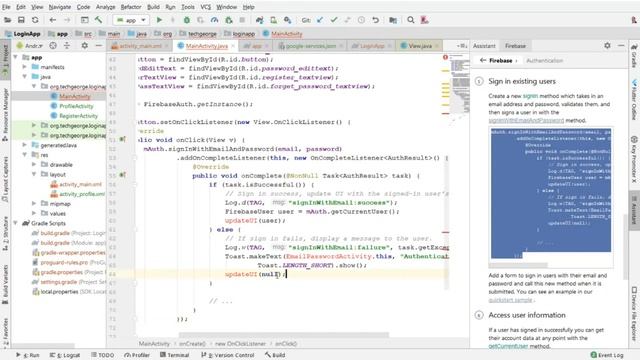This screenshot has height=360, width=640.
Task: Collapse the app module tree node
Action: [x=16, y=57]
